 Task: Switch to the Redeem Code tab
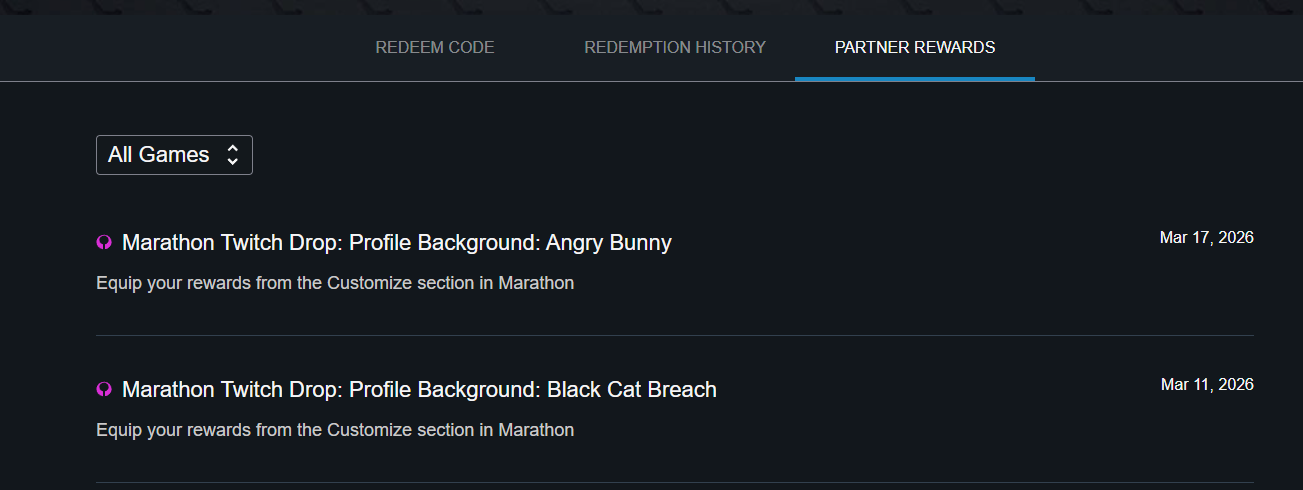click(435, 47)
